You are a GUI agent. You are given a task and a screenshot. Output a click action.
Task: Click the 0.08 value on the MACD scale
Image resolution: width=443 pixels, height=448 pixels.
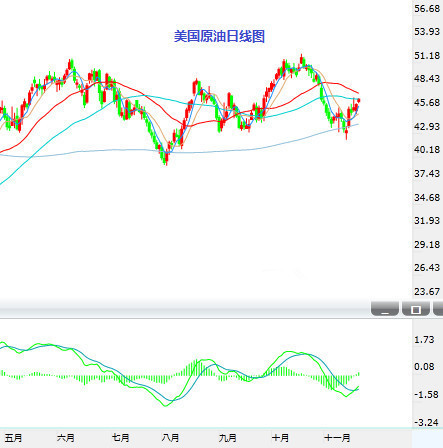424,367
